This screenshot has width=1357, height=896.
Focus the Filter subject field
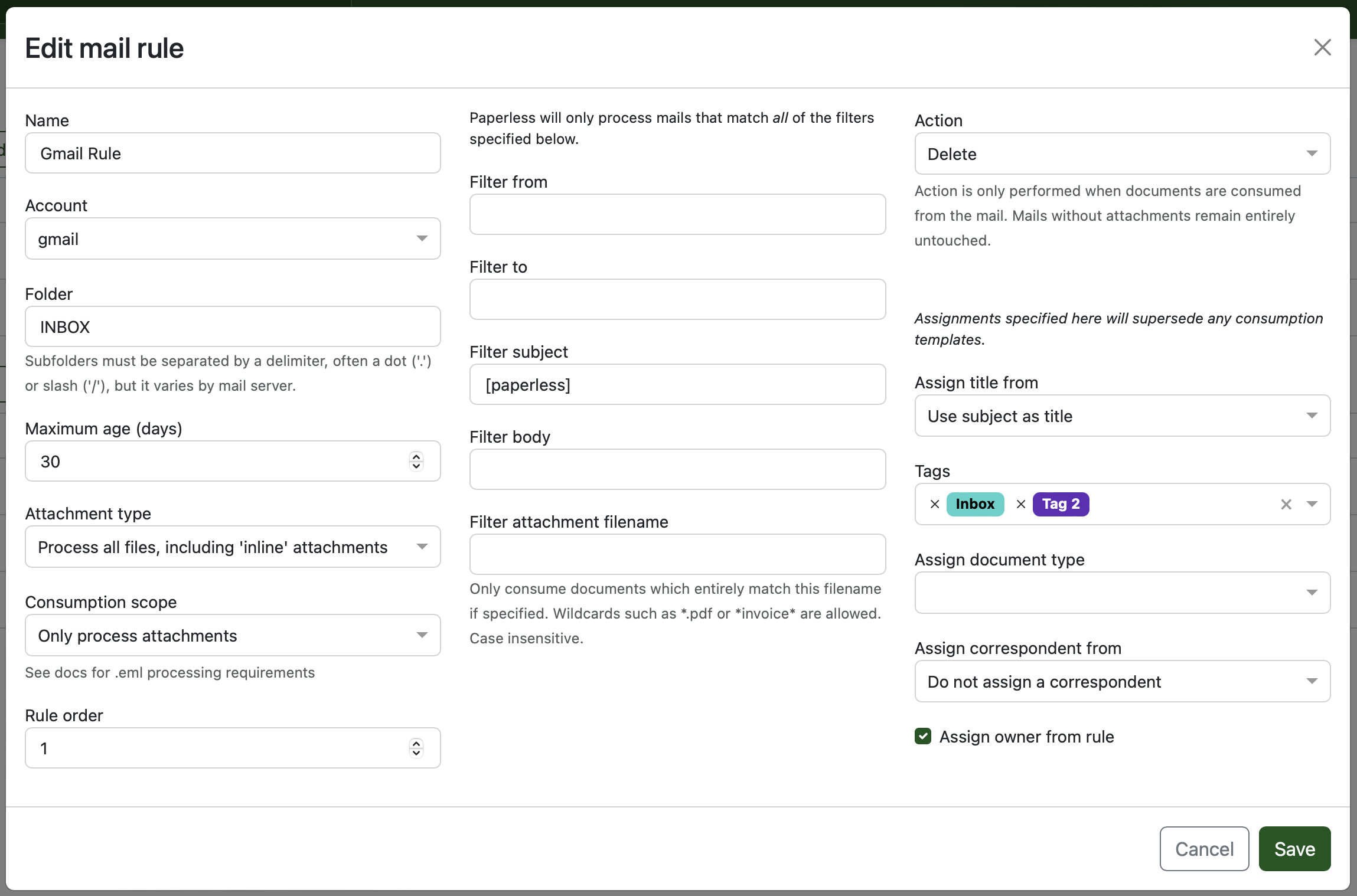(x=677, y=385)
